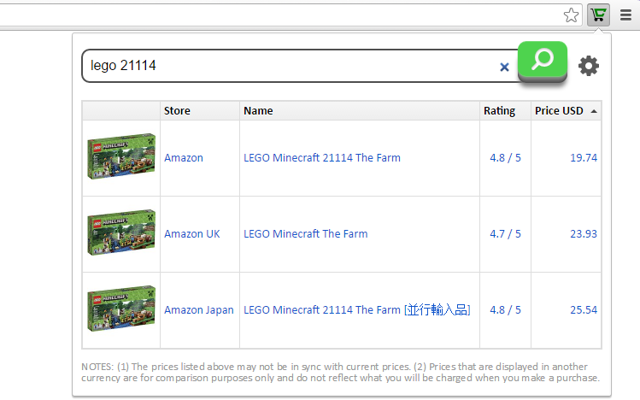Click the green search magnifier button
This screenshot has height=400, width=640.
coord(542,60)
